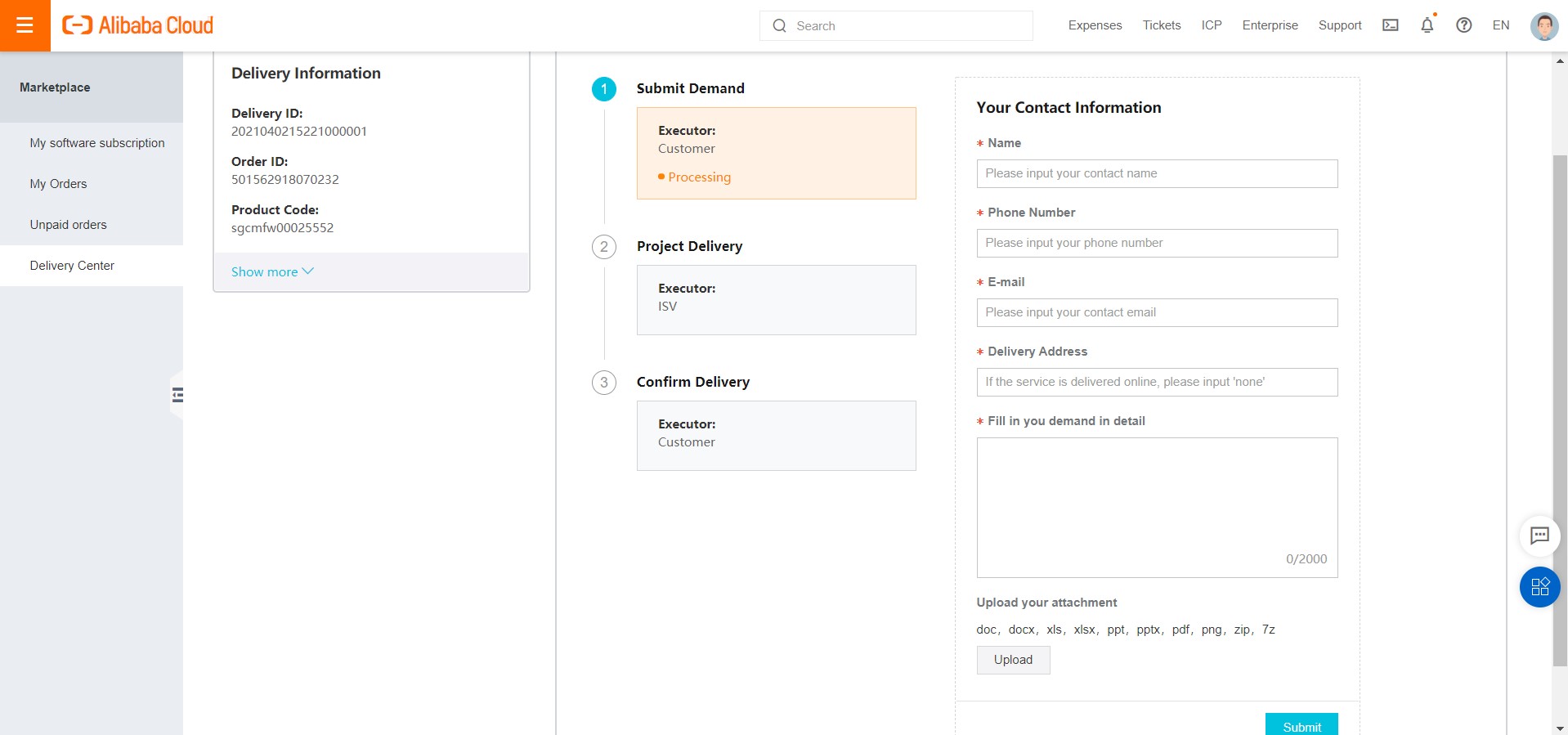Expand Show more delivery details
This screenshot has height=735, width=1568.
(x=272, y=272)
